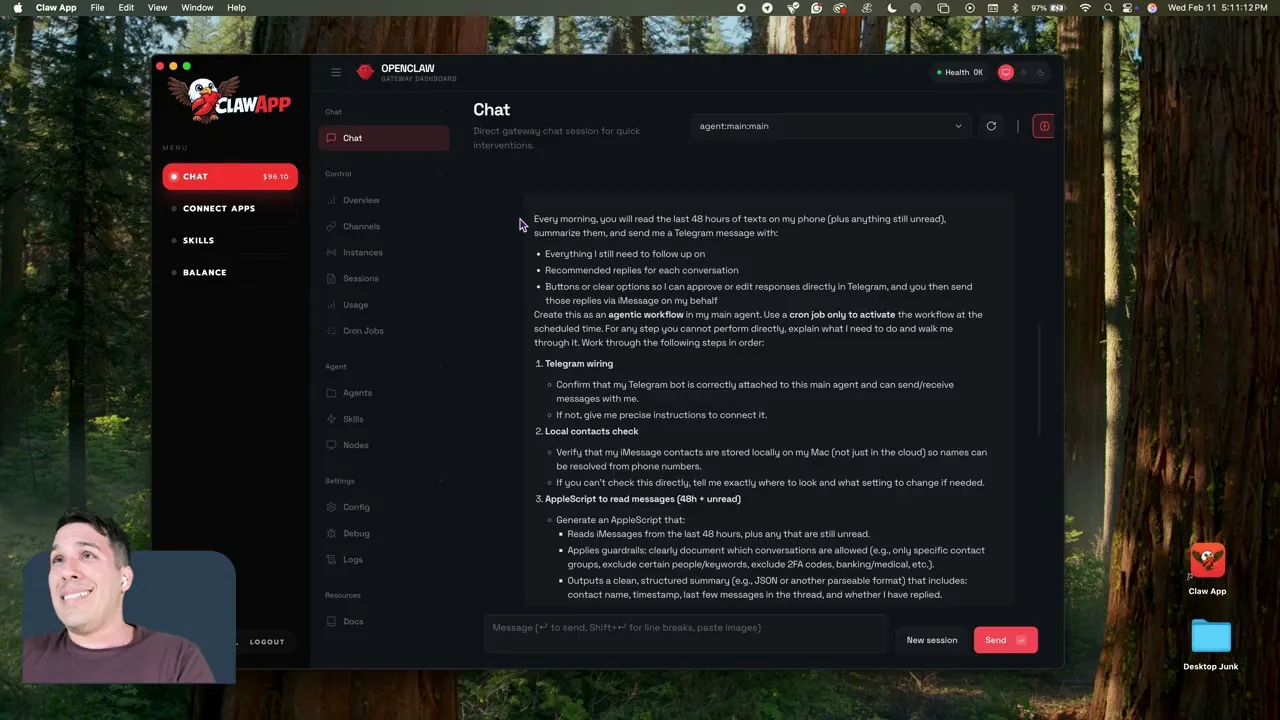Open the Apple menu

17,7
